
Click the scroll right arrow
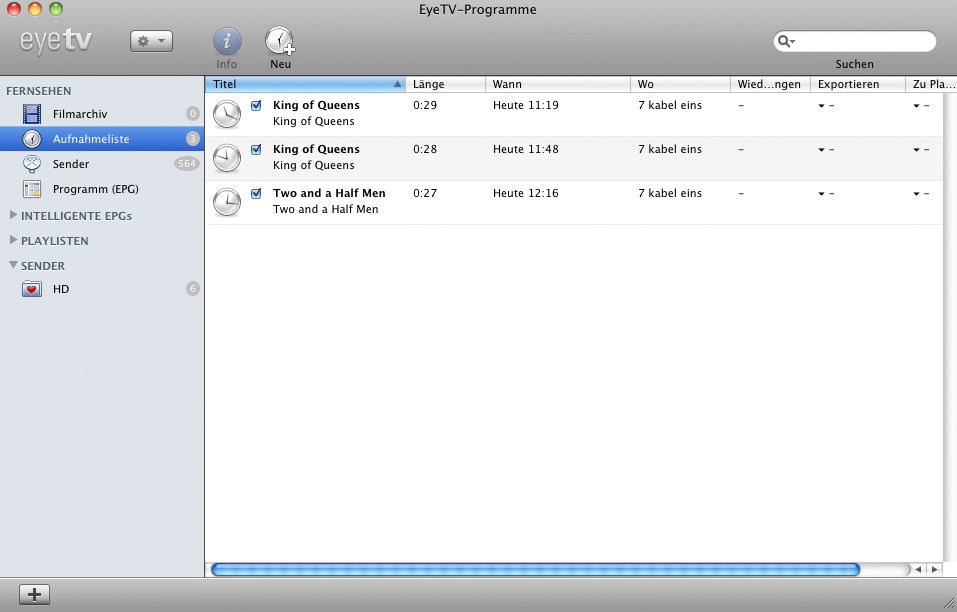click(934, 569)
